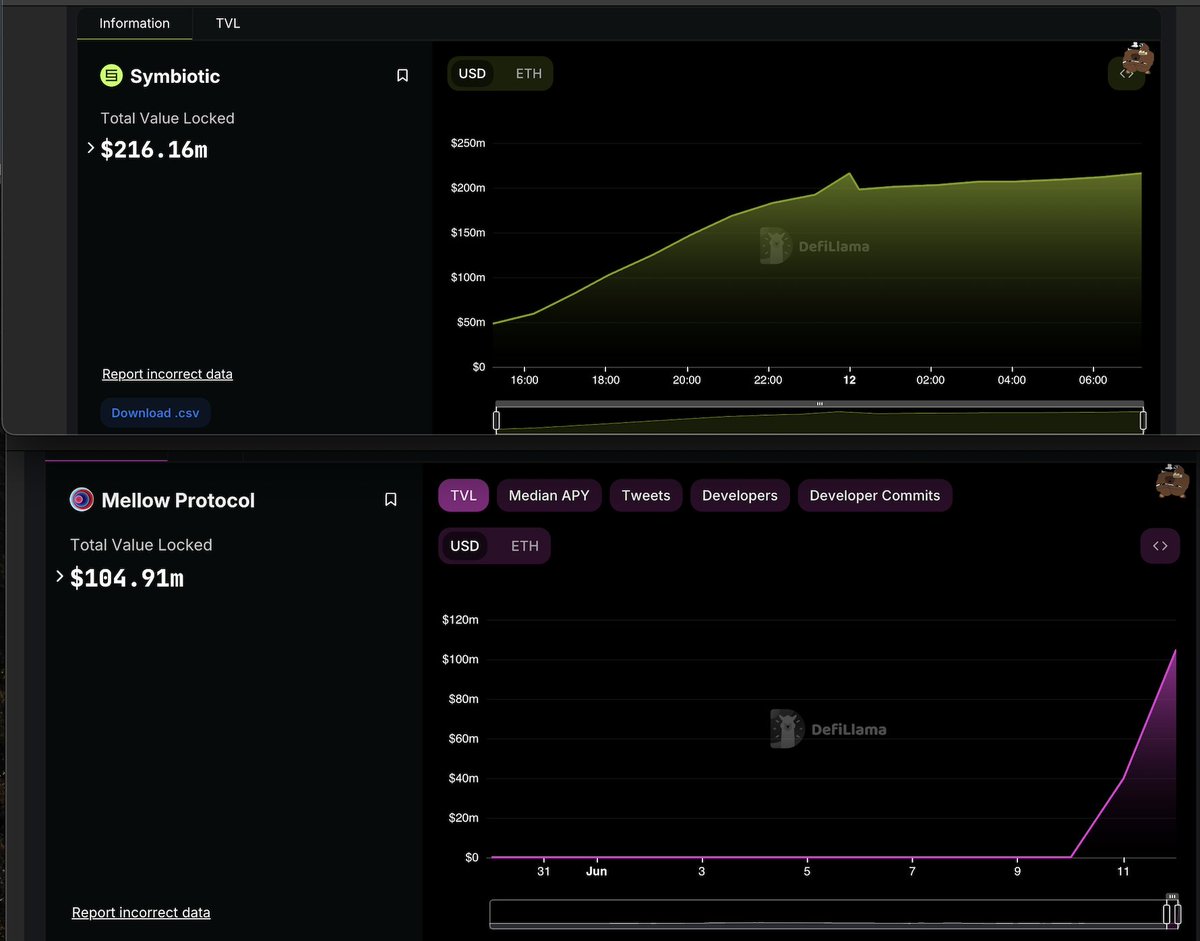Switch Mellow chart to USD
This screenshot has height=941, width=1200.
[x=465, y=546]
